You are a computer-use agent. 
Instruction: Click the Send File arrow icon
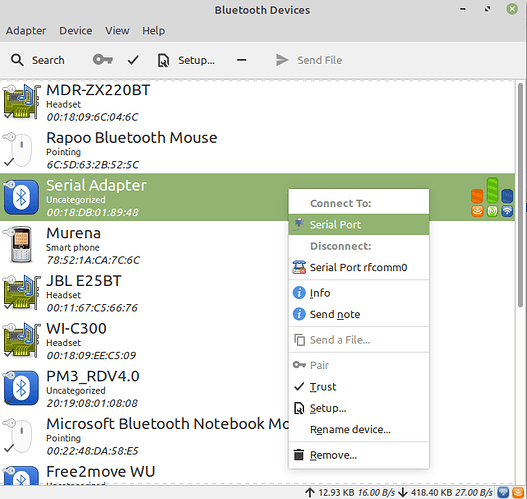(282, 60)
